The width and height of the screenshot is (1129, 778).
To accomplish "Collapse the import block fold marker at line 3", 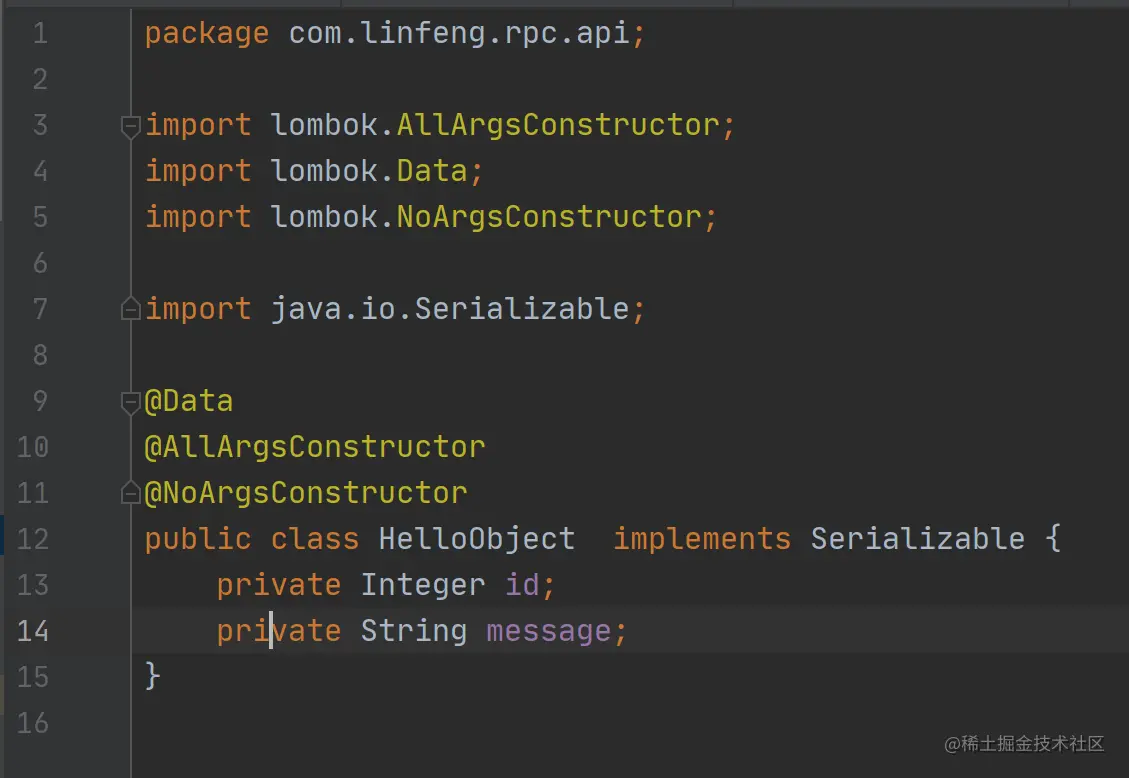I will point(130,126).
